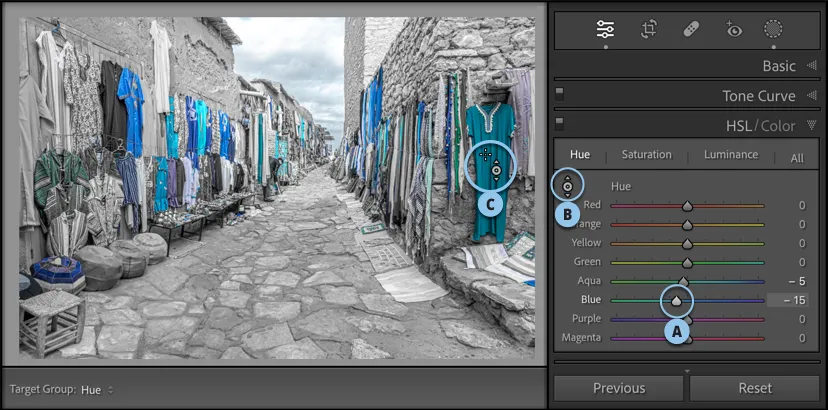Click the Blue hue value field -15

[787, 300]
